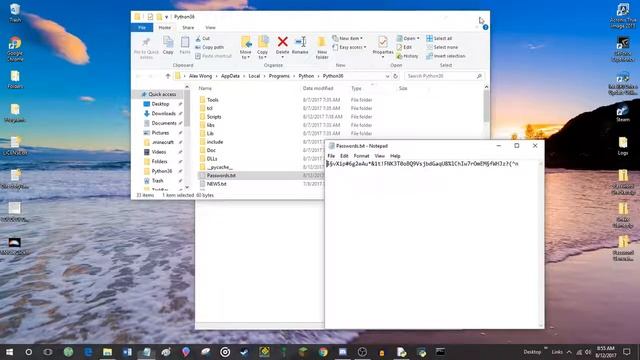Open the Logs folder on desktop
This screenshot has width=640, height=360.
623,146
